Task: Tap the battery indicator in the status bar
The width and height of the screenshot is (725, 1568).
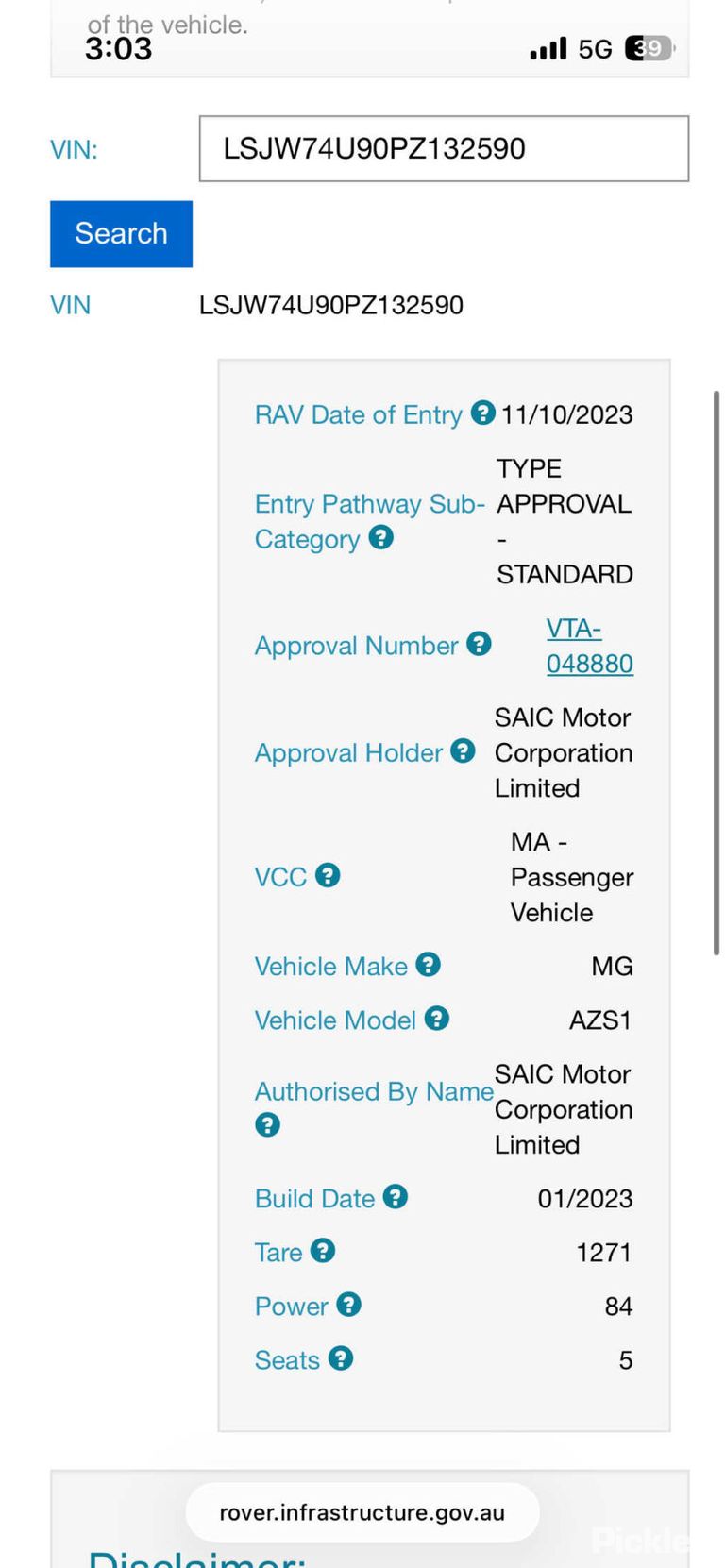Action: pos(650,48)
